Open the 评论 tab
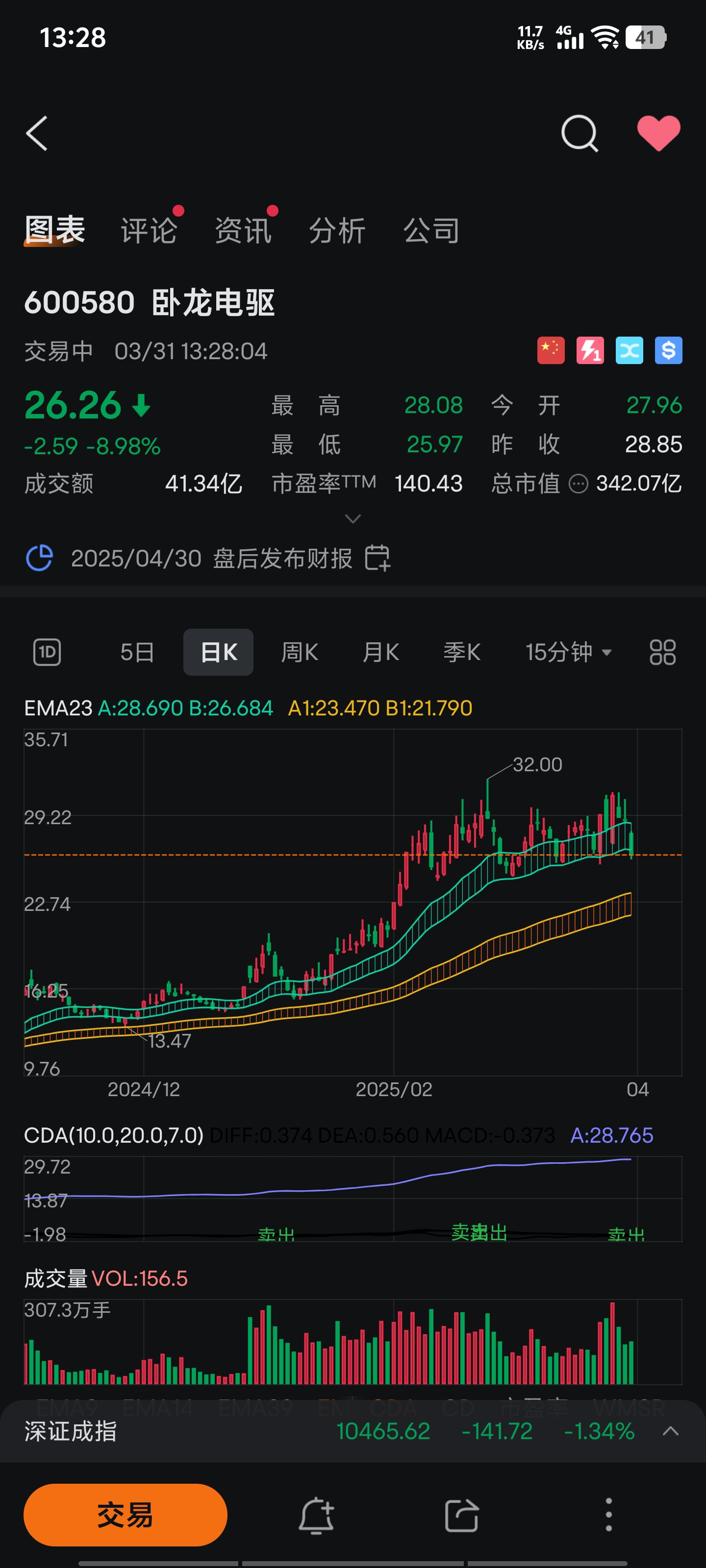The width and height of the screenshot is (706, 1568). [149, 231]
